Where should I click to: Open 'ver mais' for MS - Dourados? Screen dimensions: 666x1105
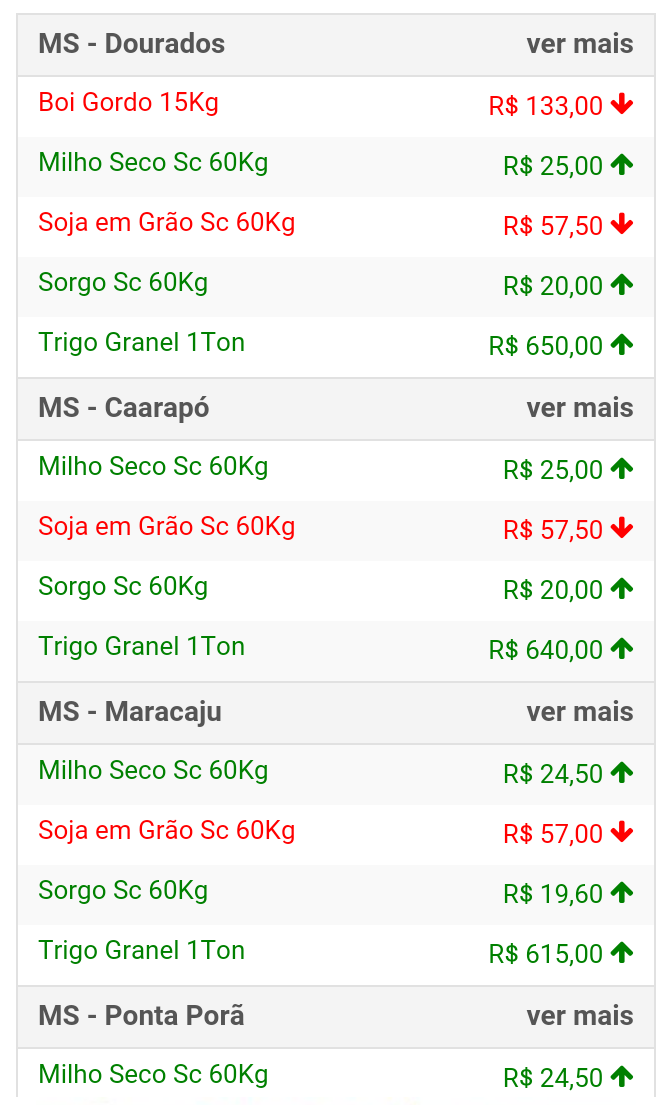tap(579, 44)
